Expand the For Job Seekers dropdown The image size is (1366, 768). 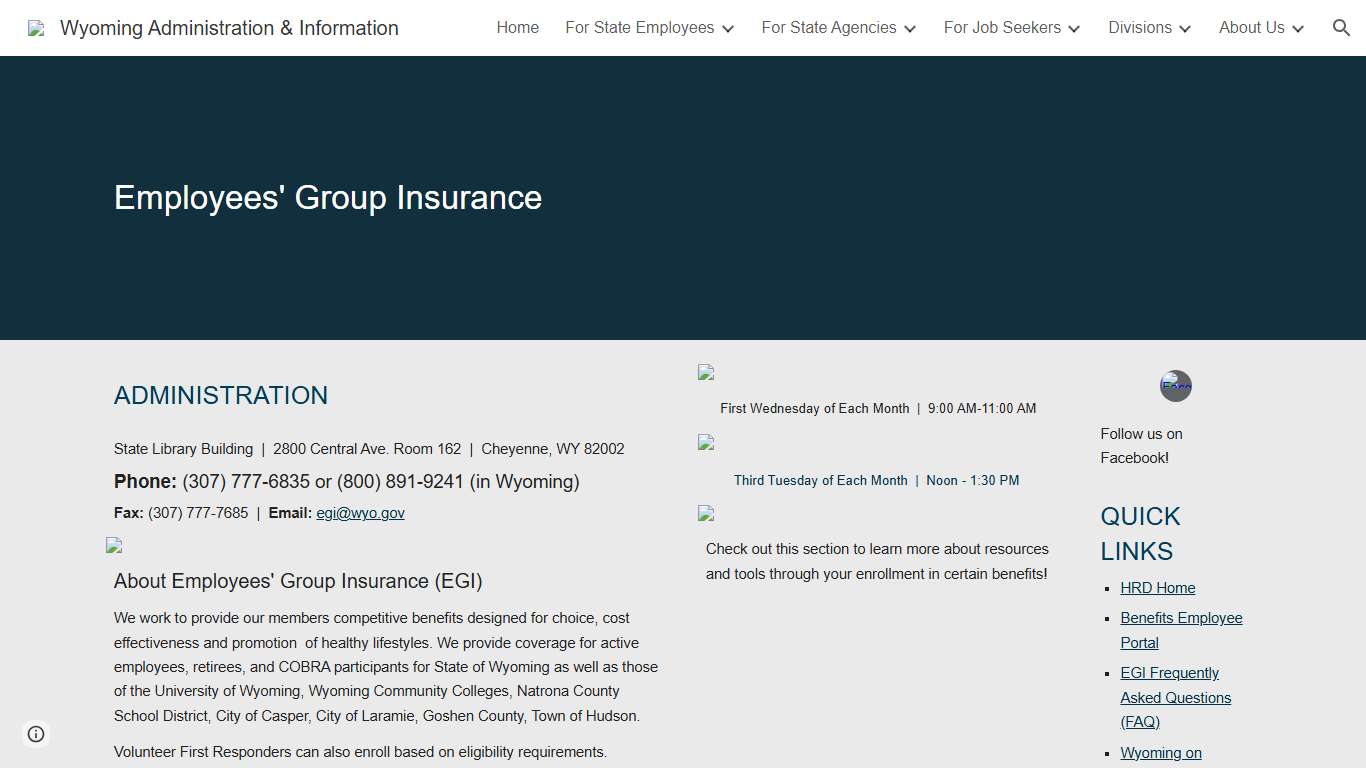[x=1011, y=28]
